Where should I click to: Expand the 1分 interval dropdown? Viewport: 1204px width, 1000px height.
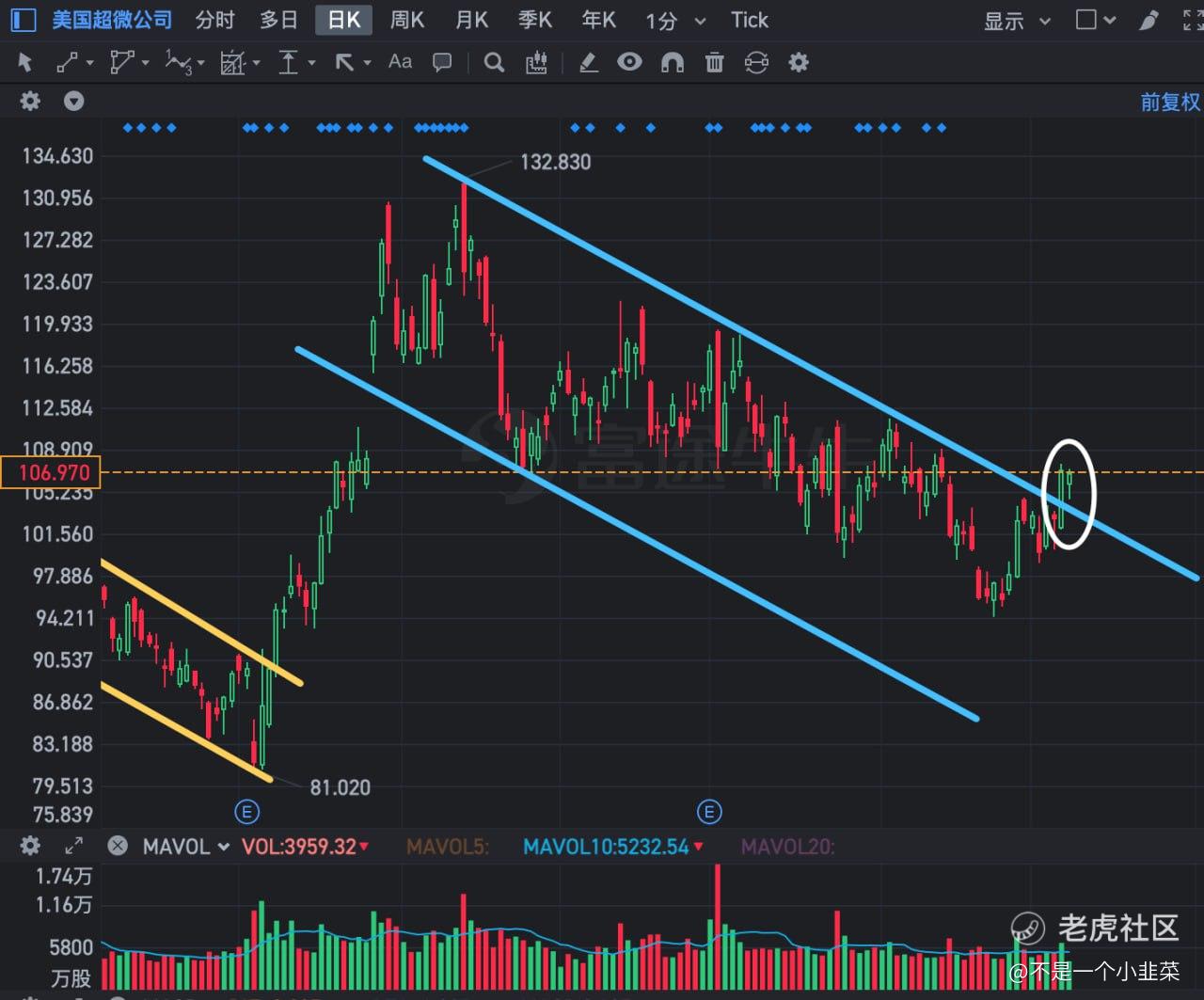click(x=699, y=21)
